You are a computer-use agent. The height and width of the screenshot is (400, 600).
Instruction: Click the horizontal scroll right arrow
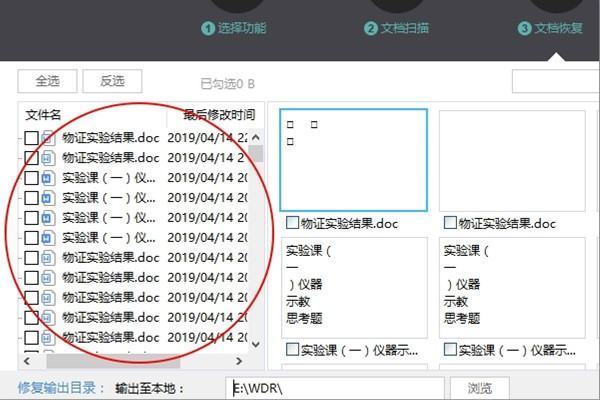click(239, 361)
